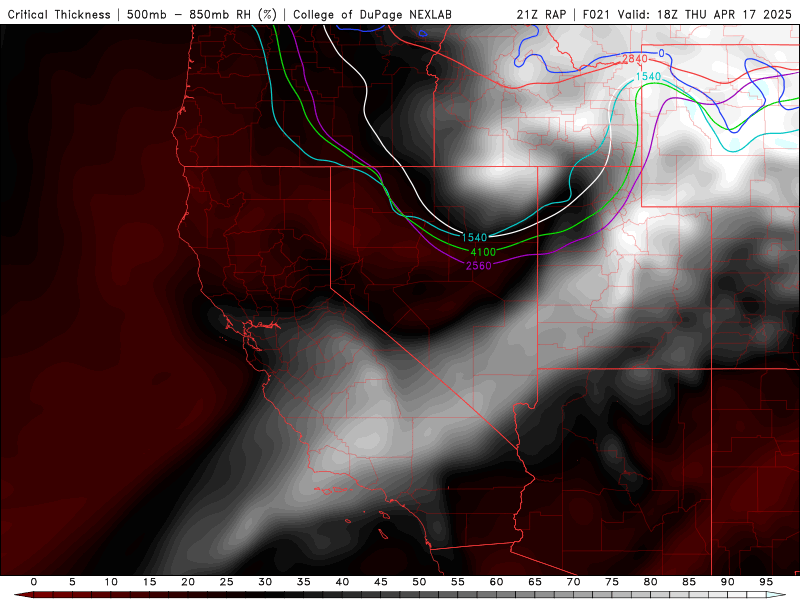Screen dimensions: 800x600
Task: Click the "45" value on the color scale
Action: 381,582
